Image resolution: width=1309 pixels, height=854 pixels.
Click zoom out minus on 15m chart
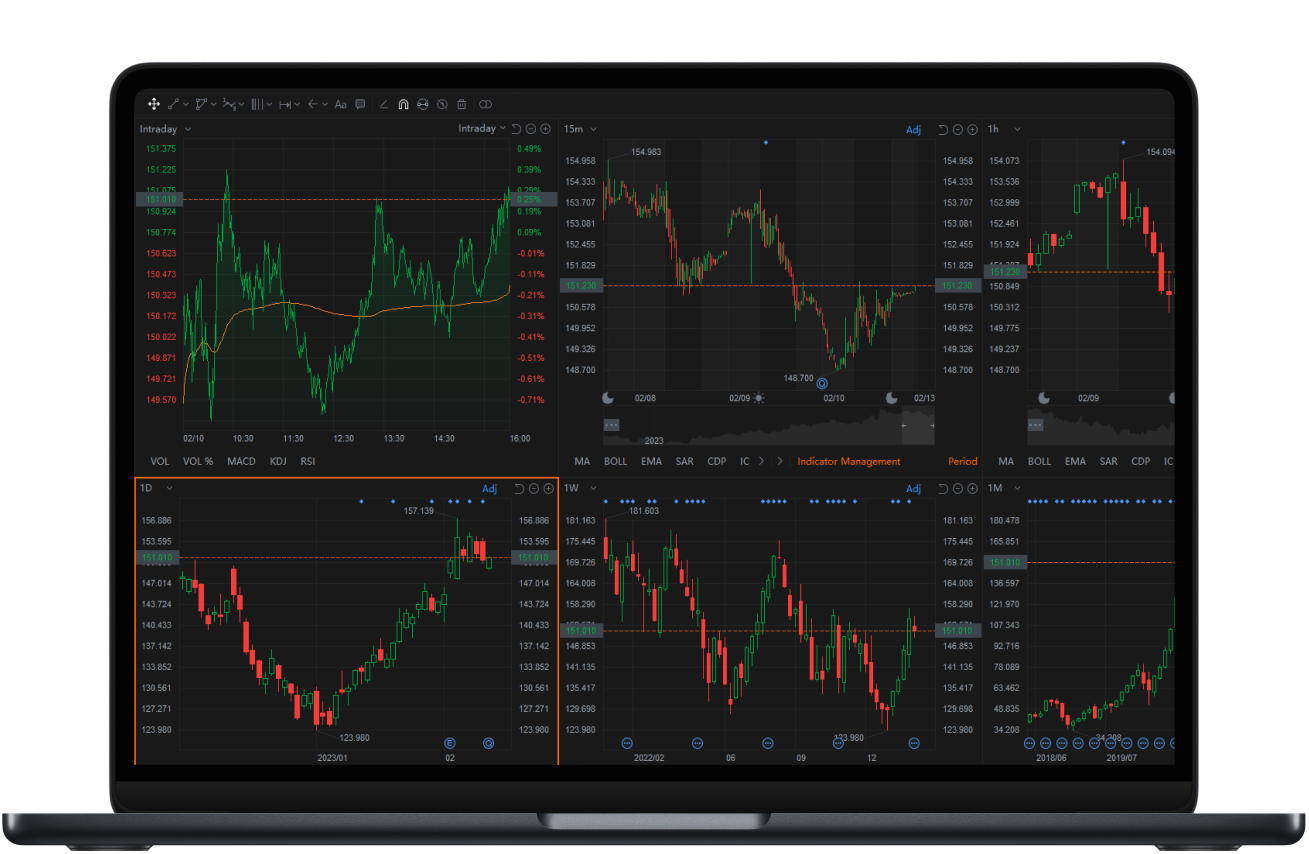(958, 129)
